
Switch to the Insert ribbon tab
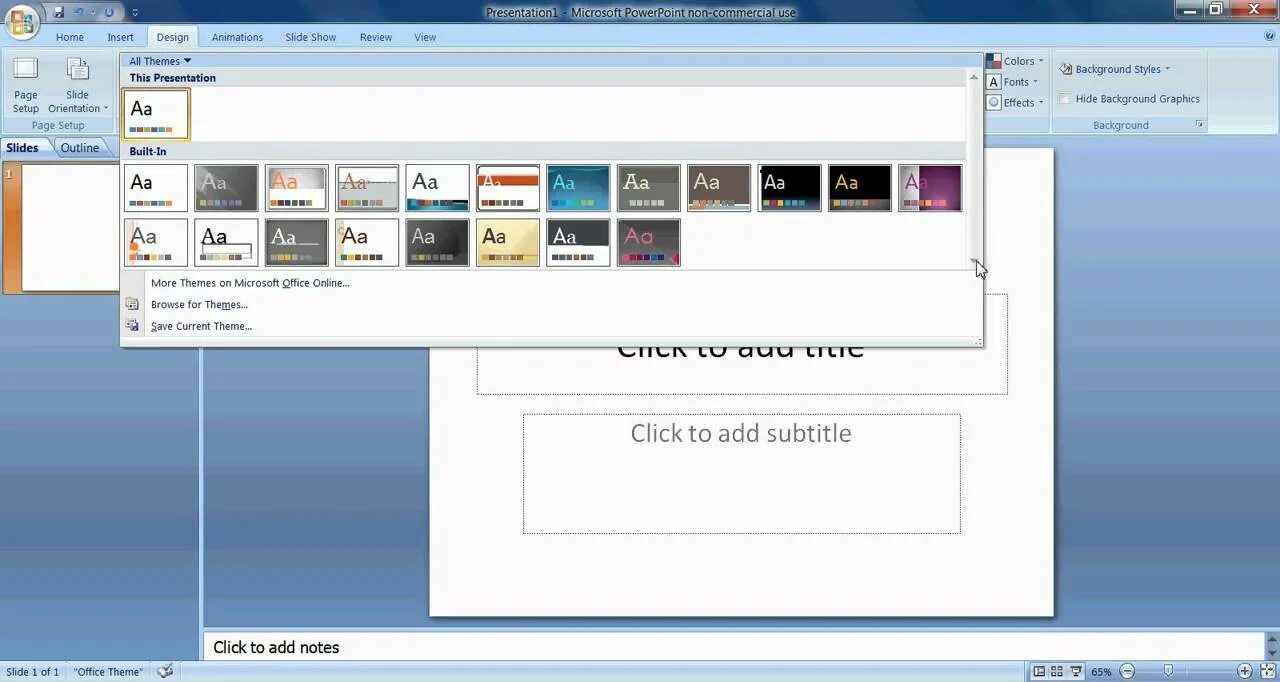point(121,37)
